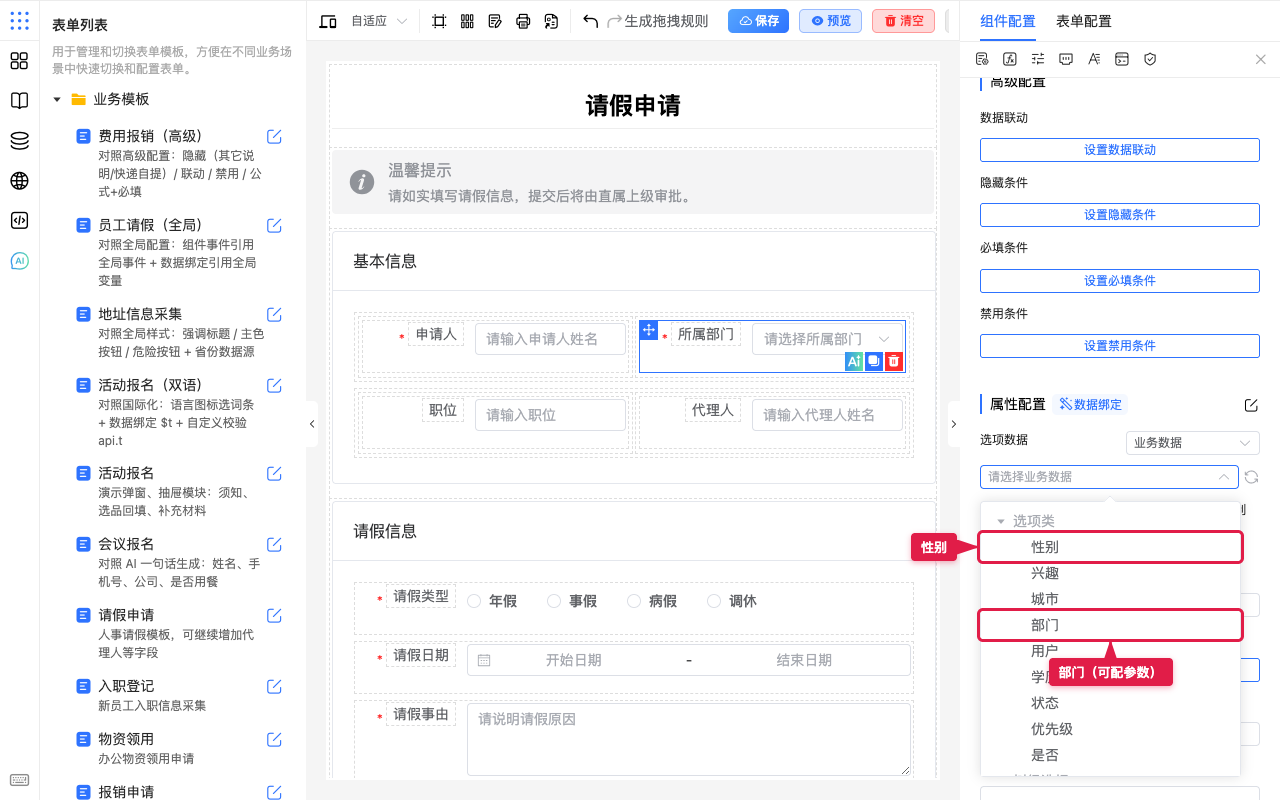Click the edit icon next to 属性配置

[x=1251, y=405]
